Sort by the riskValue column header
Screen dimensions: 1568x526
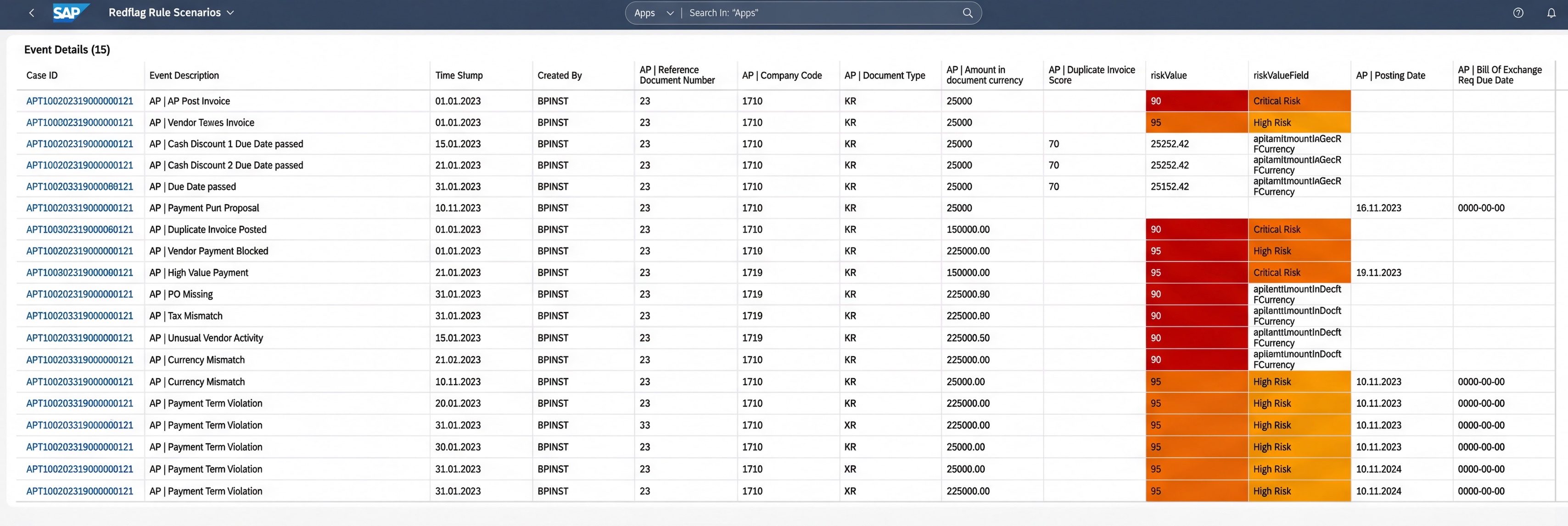click(1167, 75)
